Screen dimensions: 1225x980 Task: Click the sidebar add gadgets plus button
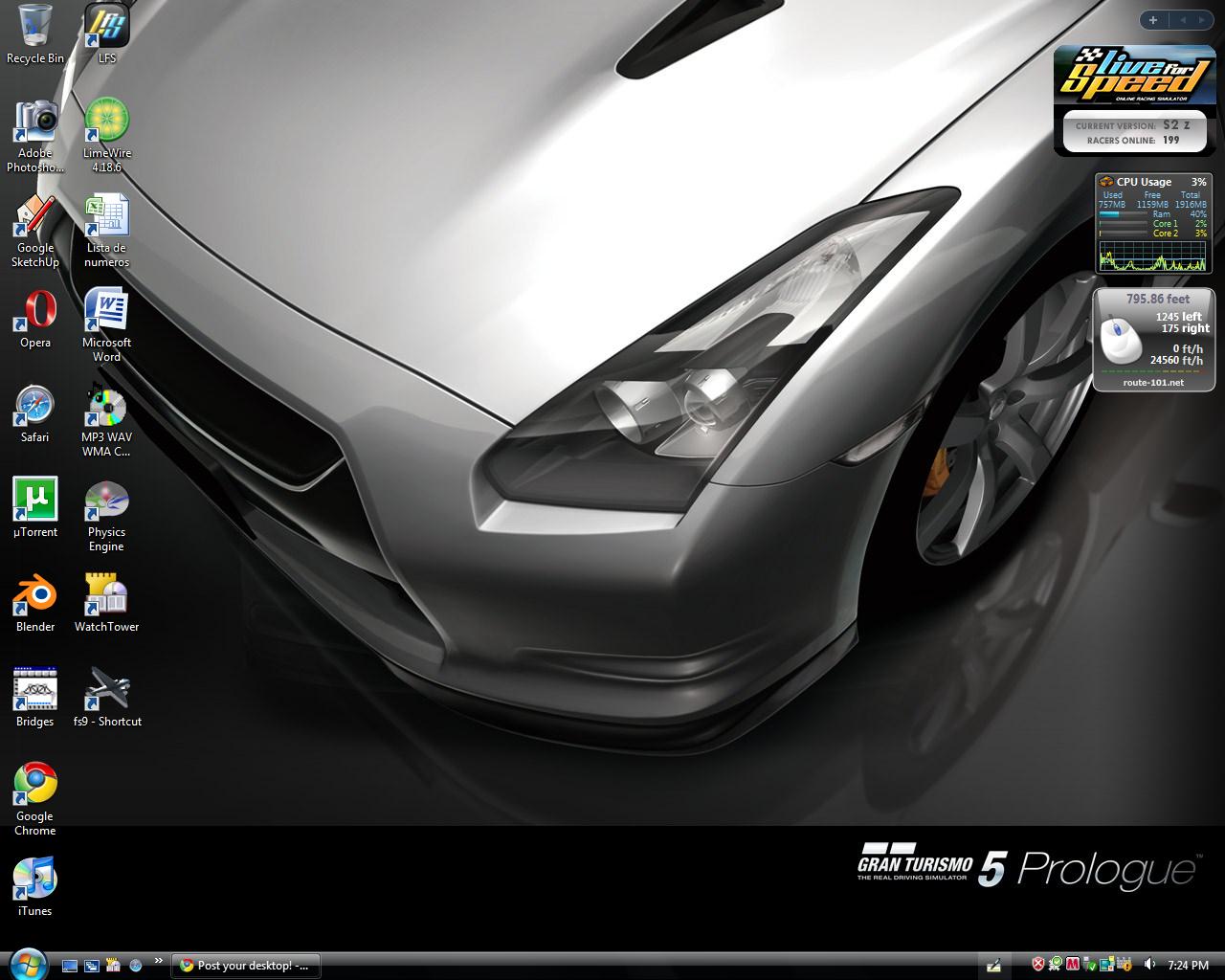[1153, 19]
